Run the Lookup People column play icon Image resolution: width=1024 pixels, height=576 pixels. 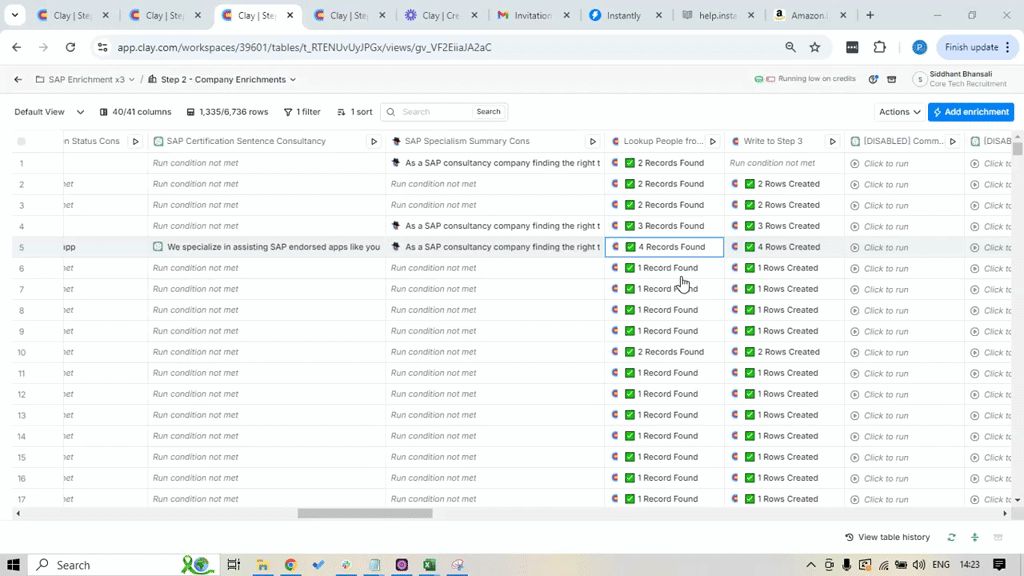713,142
